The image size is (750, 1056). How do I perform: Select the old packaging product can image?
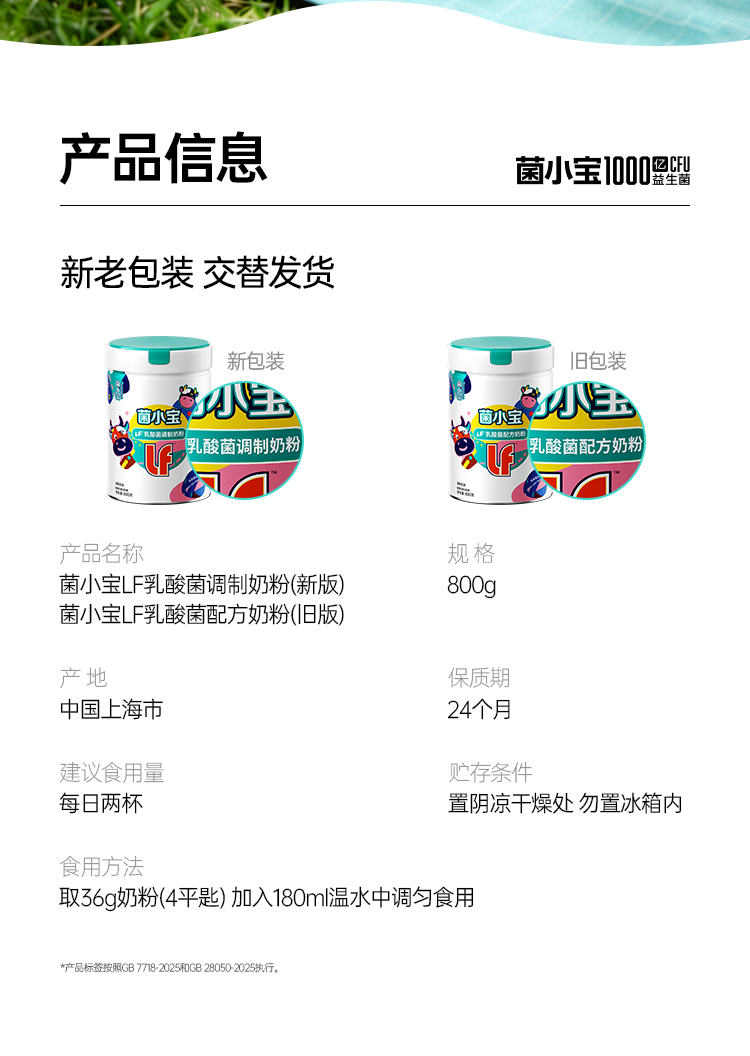click(501, 420)
